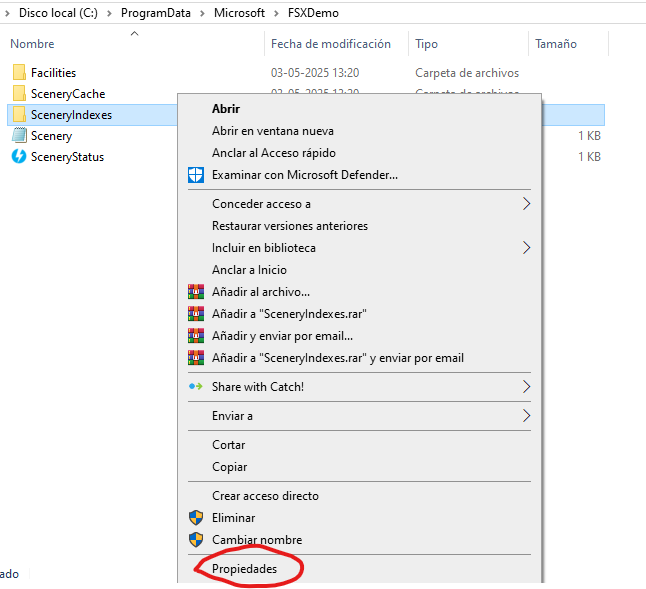Click WinRAR icon beside Añadir al archivo
The image size is (646, 589).
tap(195, 292)
